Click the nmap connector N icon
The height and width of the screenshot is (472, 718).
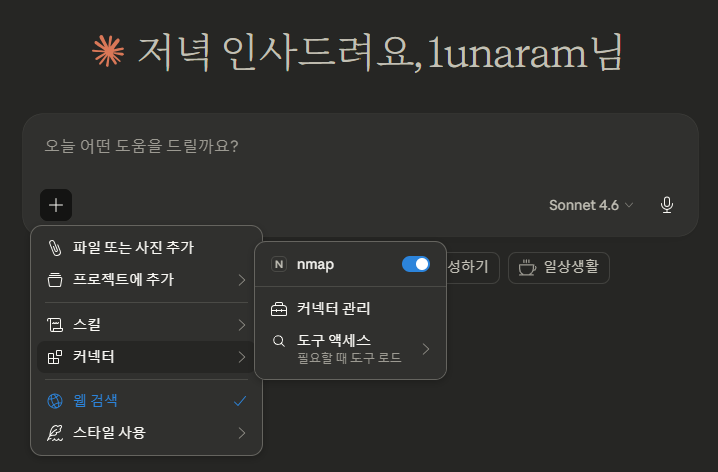(279, 264)
